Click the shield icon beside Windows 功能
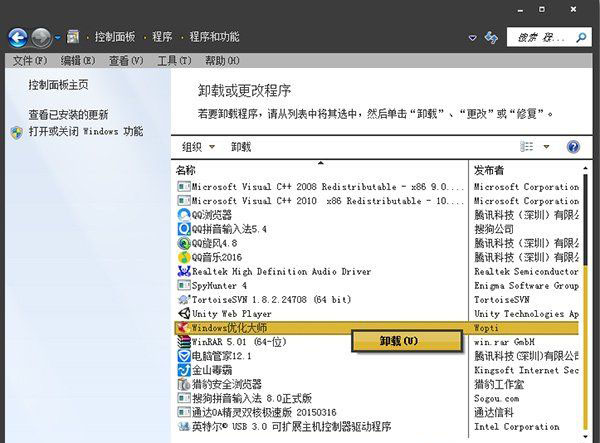 point(16,132)
